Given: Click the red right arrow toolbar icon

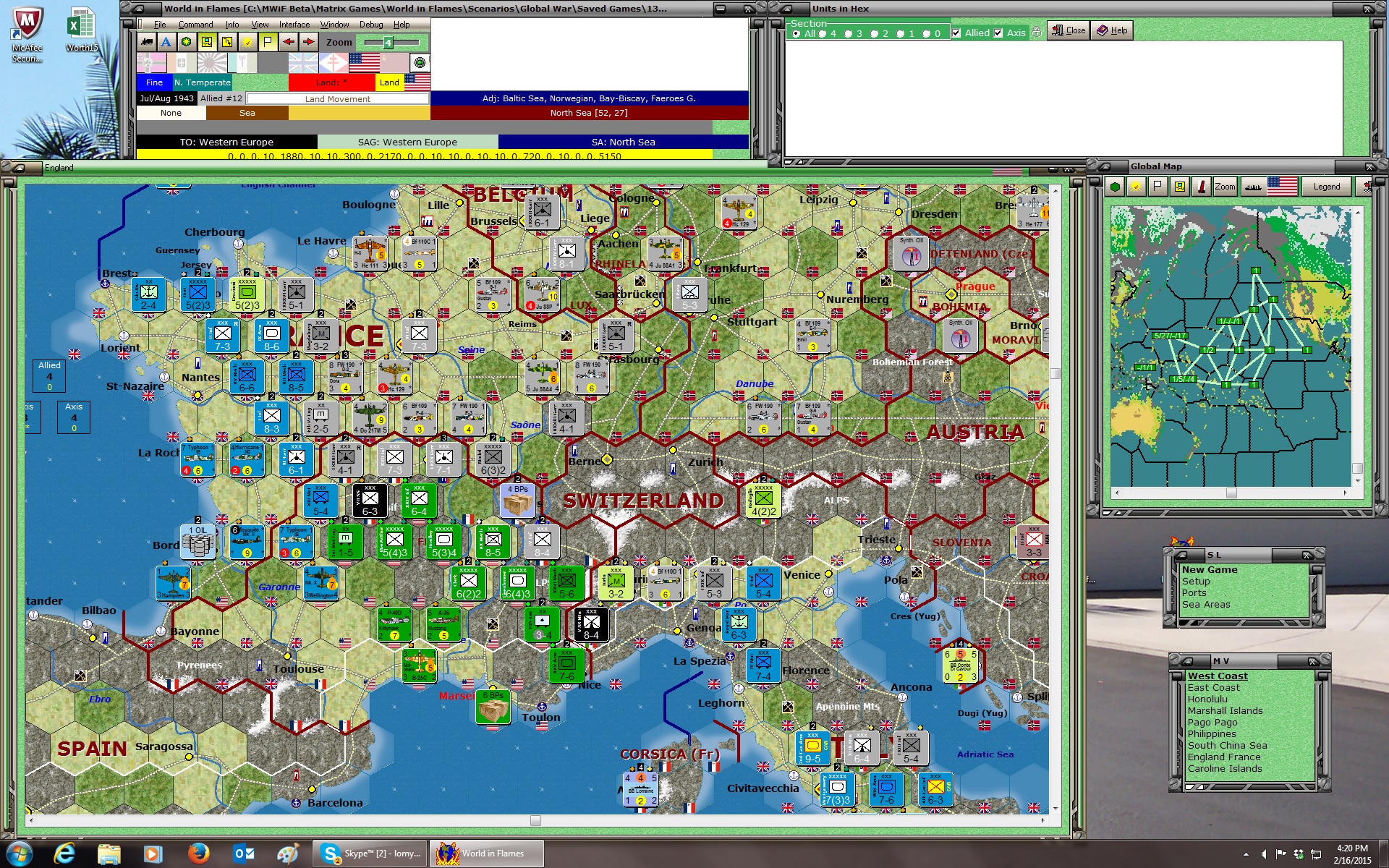Looking at the screenshot, I should point(308,42).
